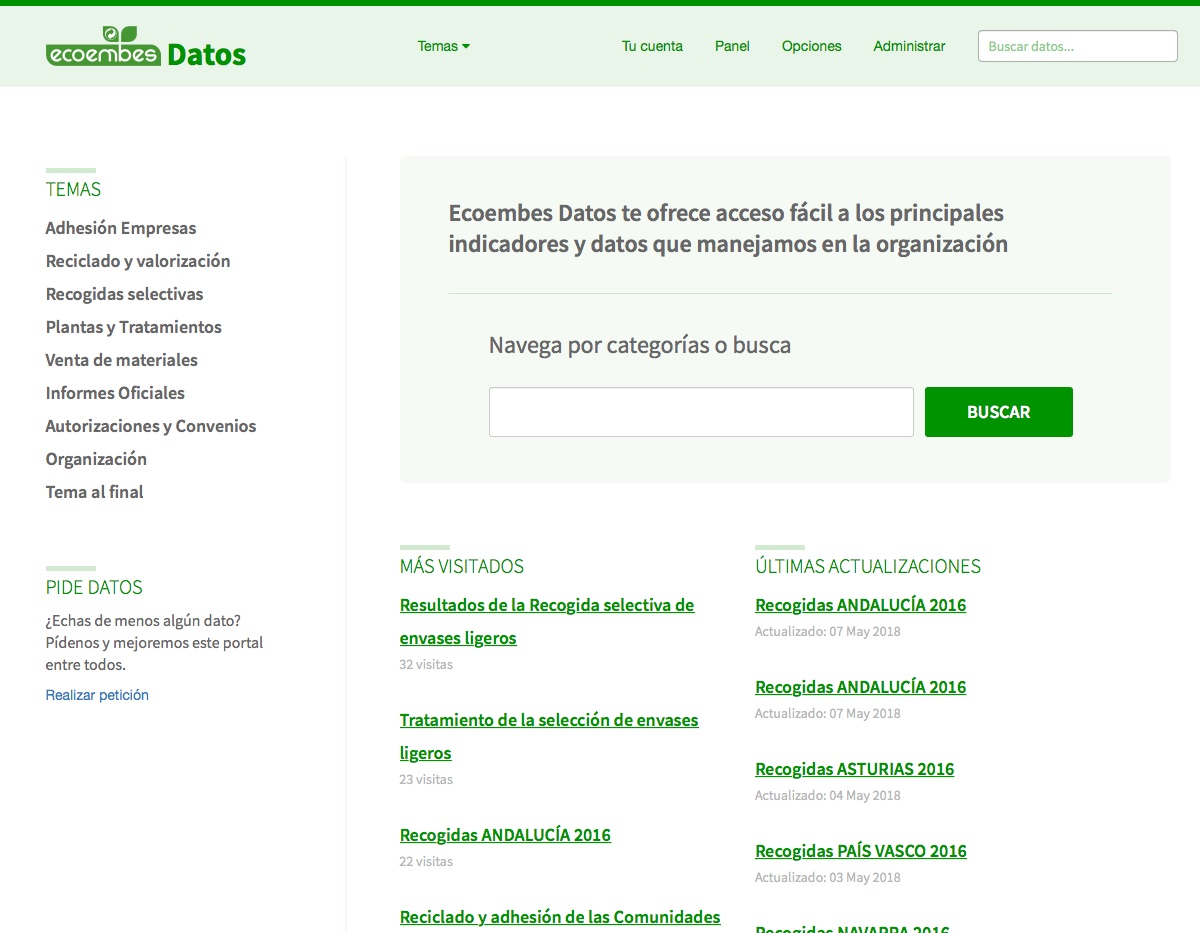Open Venta de materiales topic

tap(121, 360)
